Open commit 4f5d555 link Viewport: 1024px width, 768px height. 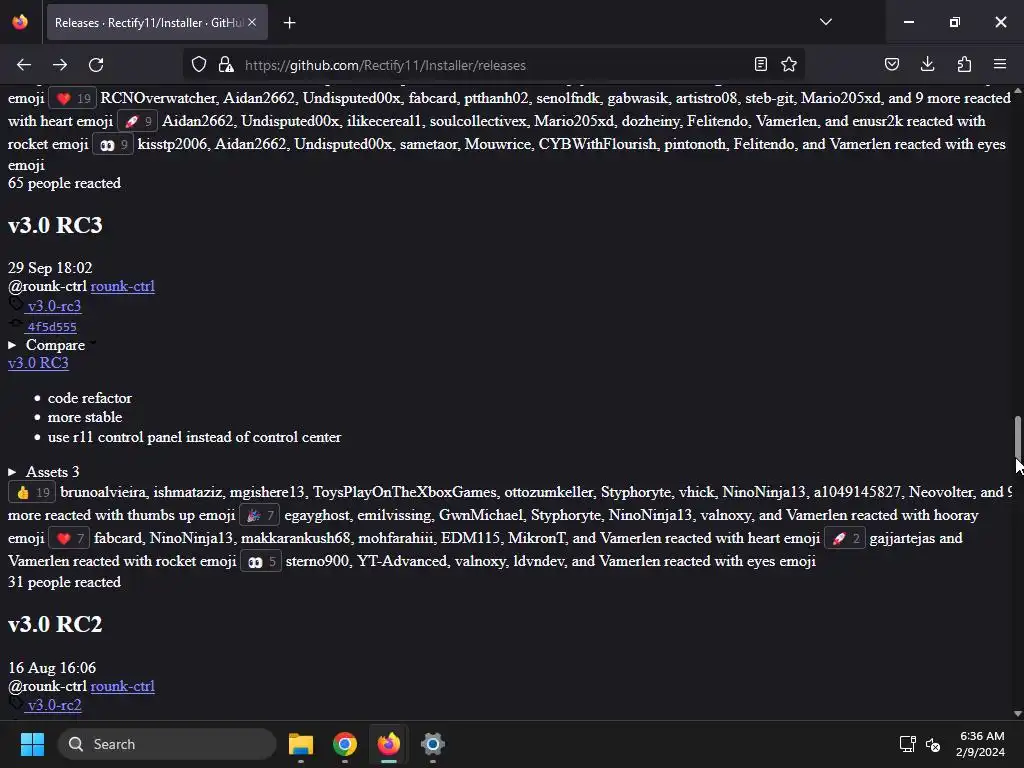52,327
